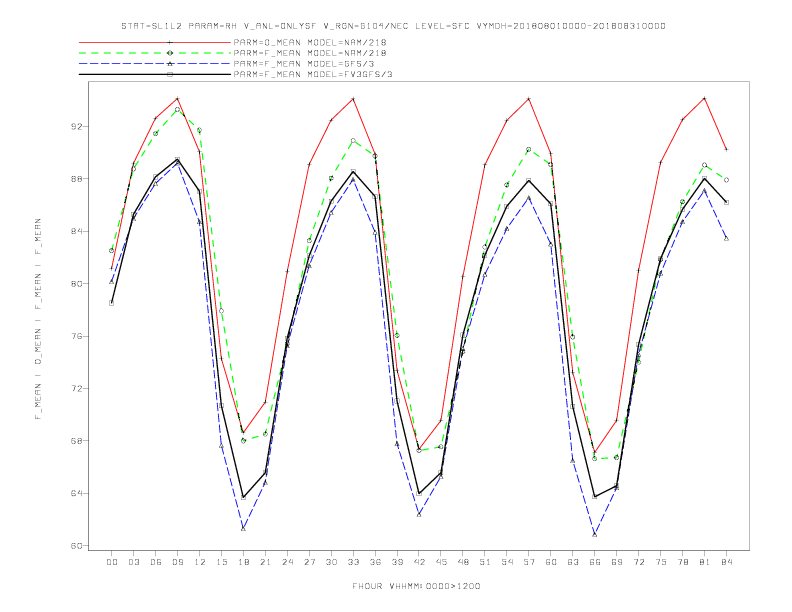Screen dimensions: 792x612
Task: Select legend label PARM=F_MEAN MODEL=FV3GFS/3
Action: point(313,74)
